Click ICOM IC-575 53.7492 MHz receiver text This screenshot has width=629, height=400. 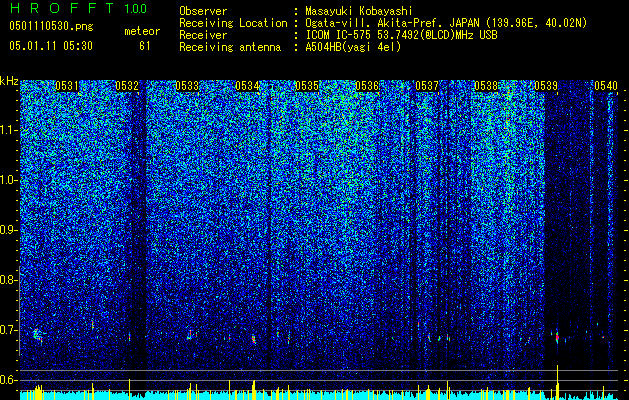point(401,35)
